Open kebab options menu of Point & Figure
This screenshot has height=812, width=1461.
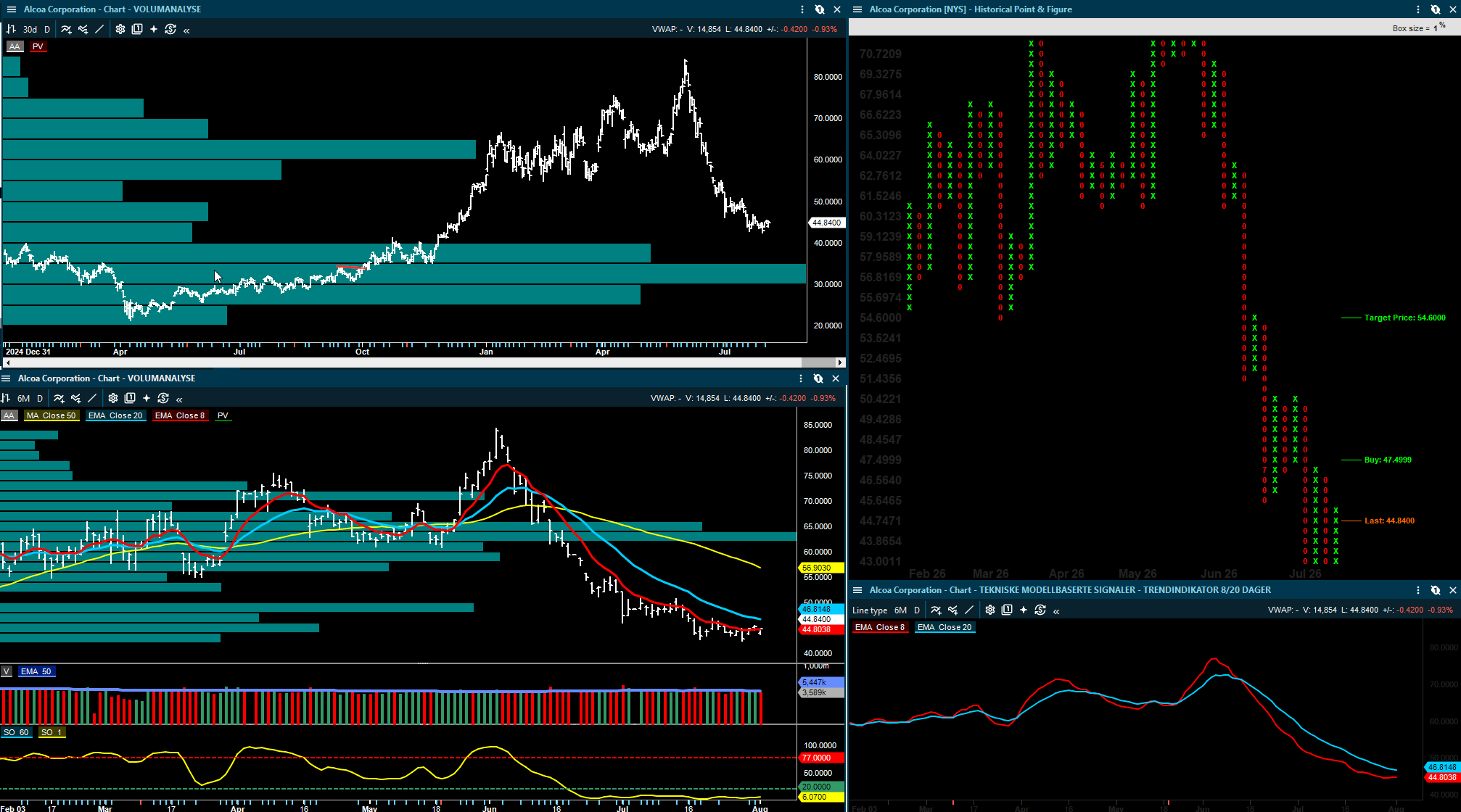tap(1418, 9)
